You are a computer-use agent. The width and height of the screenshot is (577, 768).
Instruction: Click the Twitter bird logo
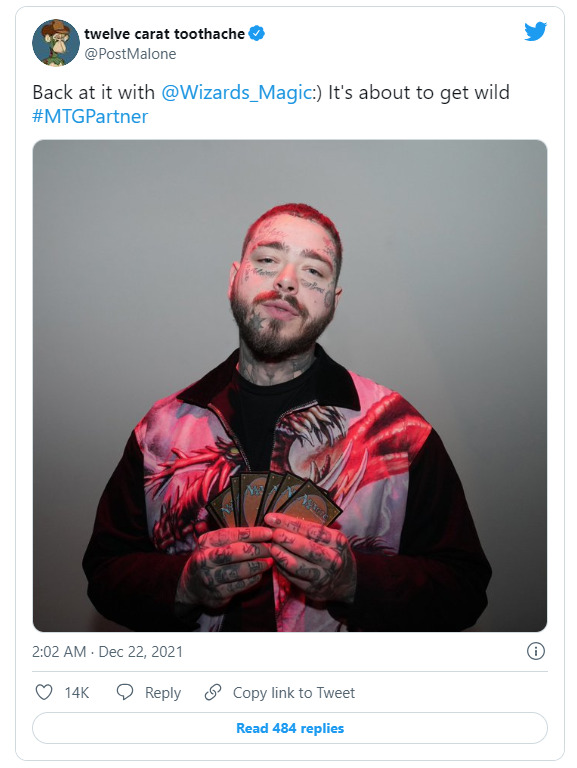coord(535,31)
